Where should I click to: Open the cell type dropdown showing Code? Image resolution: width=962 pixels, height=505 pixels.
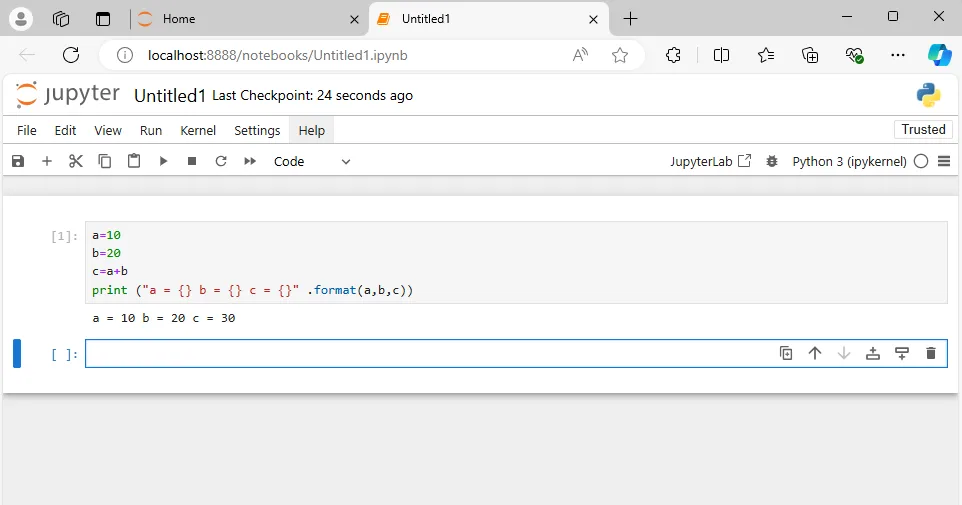(312, 161)
